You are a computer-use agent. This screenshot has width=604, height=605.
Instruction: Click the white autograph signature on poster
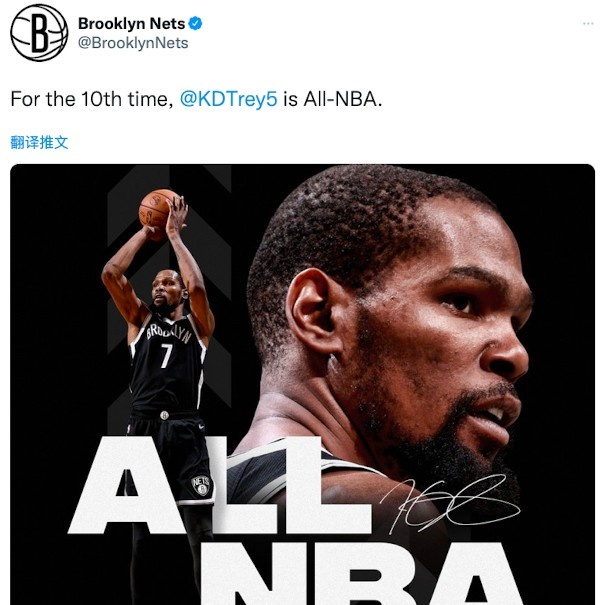[450, 502]
